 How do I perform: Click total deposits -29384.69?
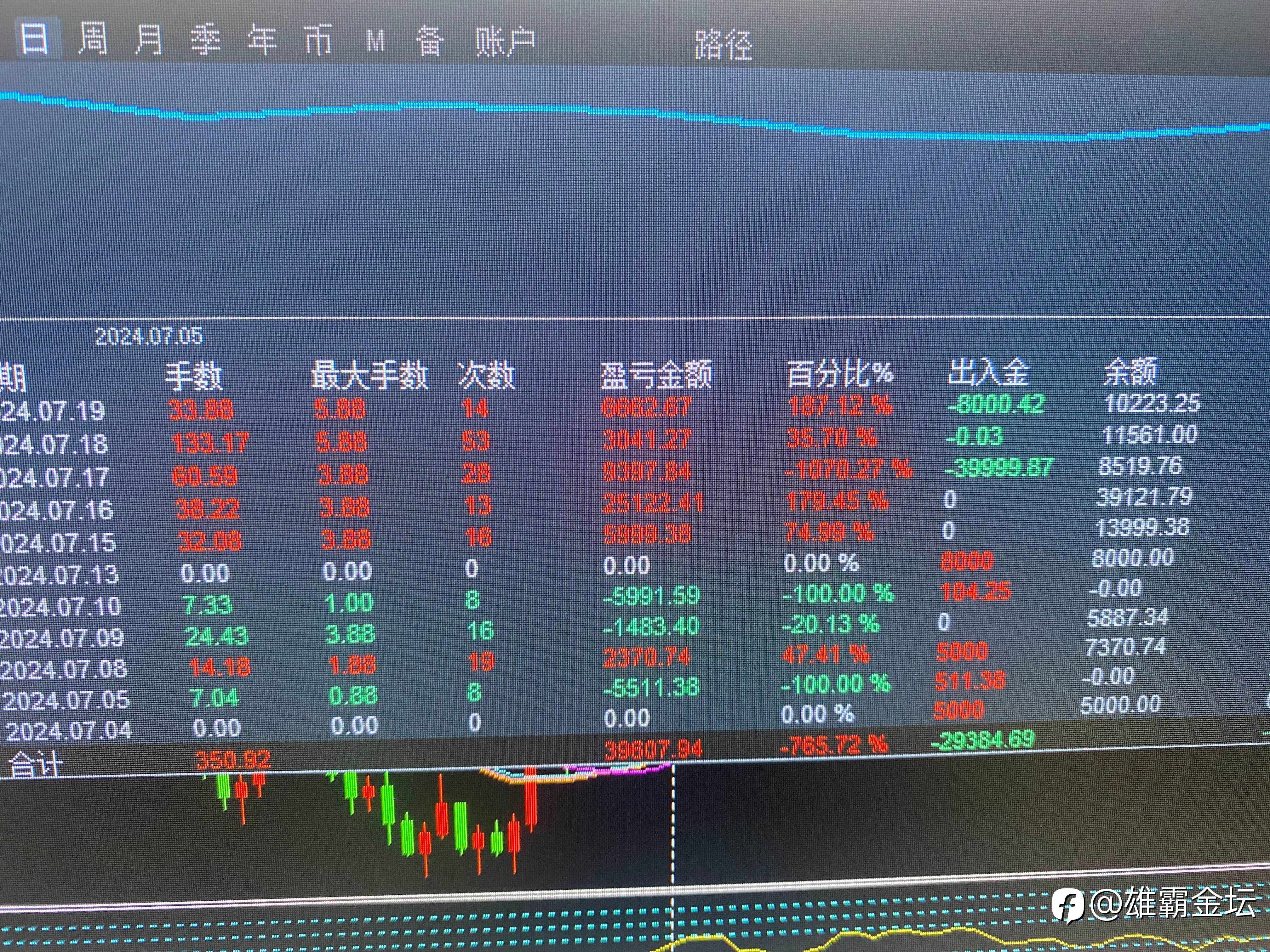point(982,740)
